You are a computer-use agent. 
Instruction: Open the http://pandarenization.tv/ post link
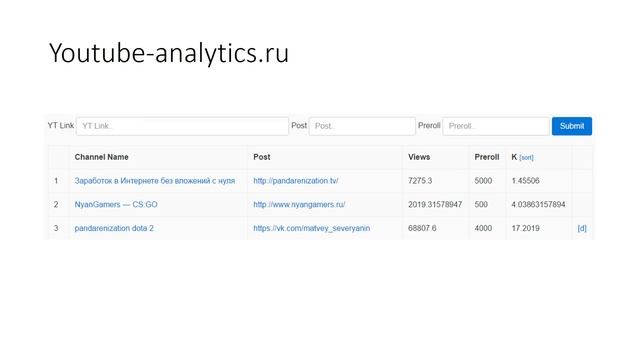[x=296, y=181]
